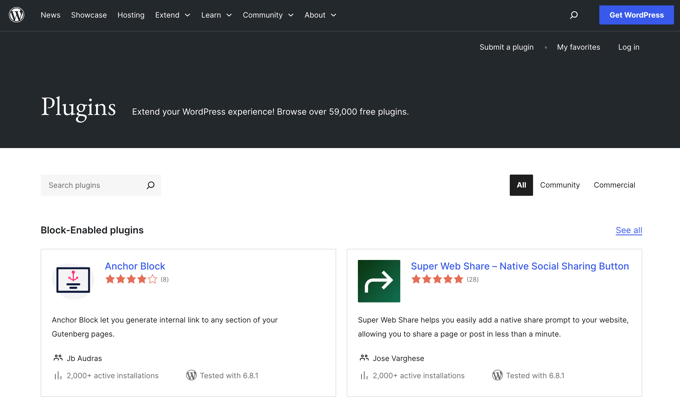Select the All filter tab
Screen dimensions: 680x399
pyautogui.click(x=521, y=185)
